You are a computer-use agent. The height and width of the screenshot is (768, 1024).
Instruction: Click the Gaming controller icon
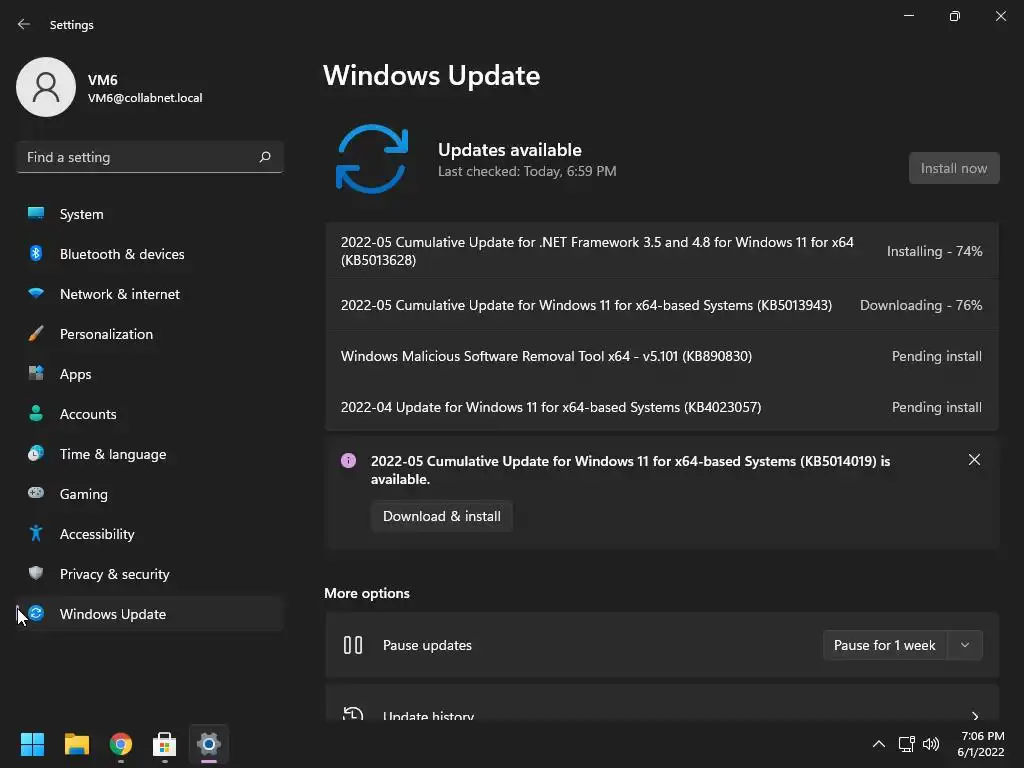pos(36,493)
